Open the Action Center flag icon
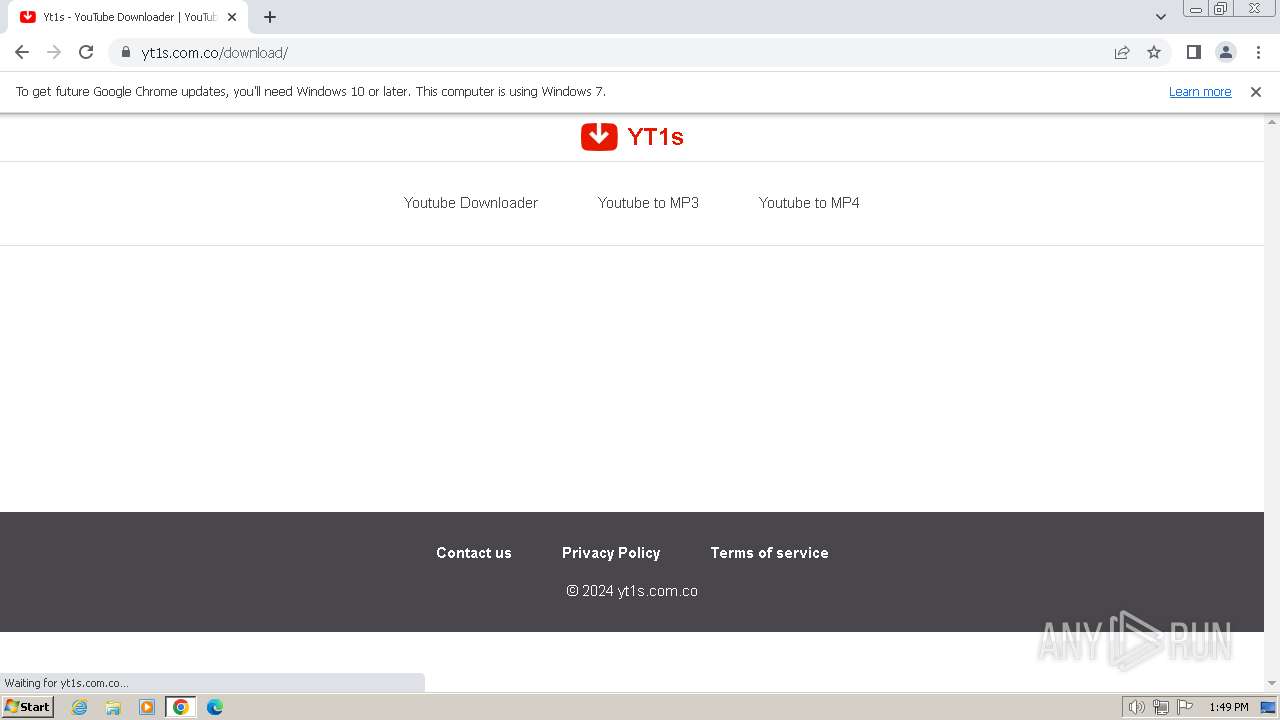 point(1185,707)
